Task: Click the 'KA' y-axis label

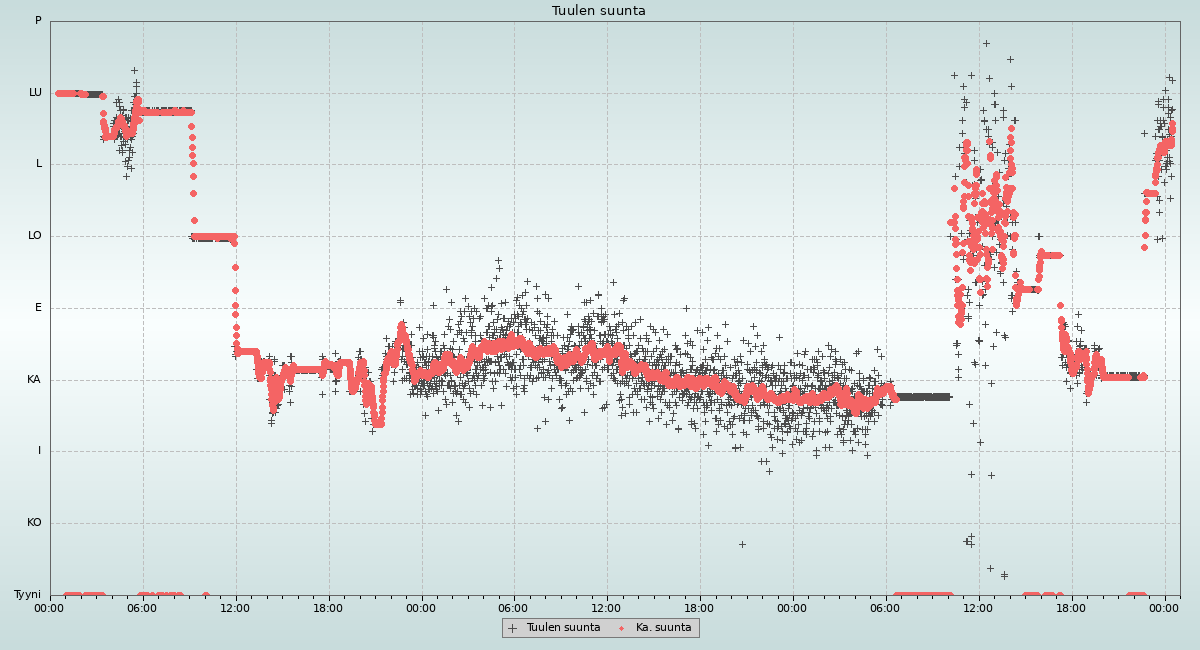Action: pyautogui.click(x=35, y=379)
